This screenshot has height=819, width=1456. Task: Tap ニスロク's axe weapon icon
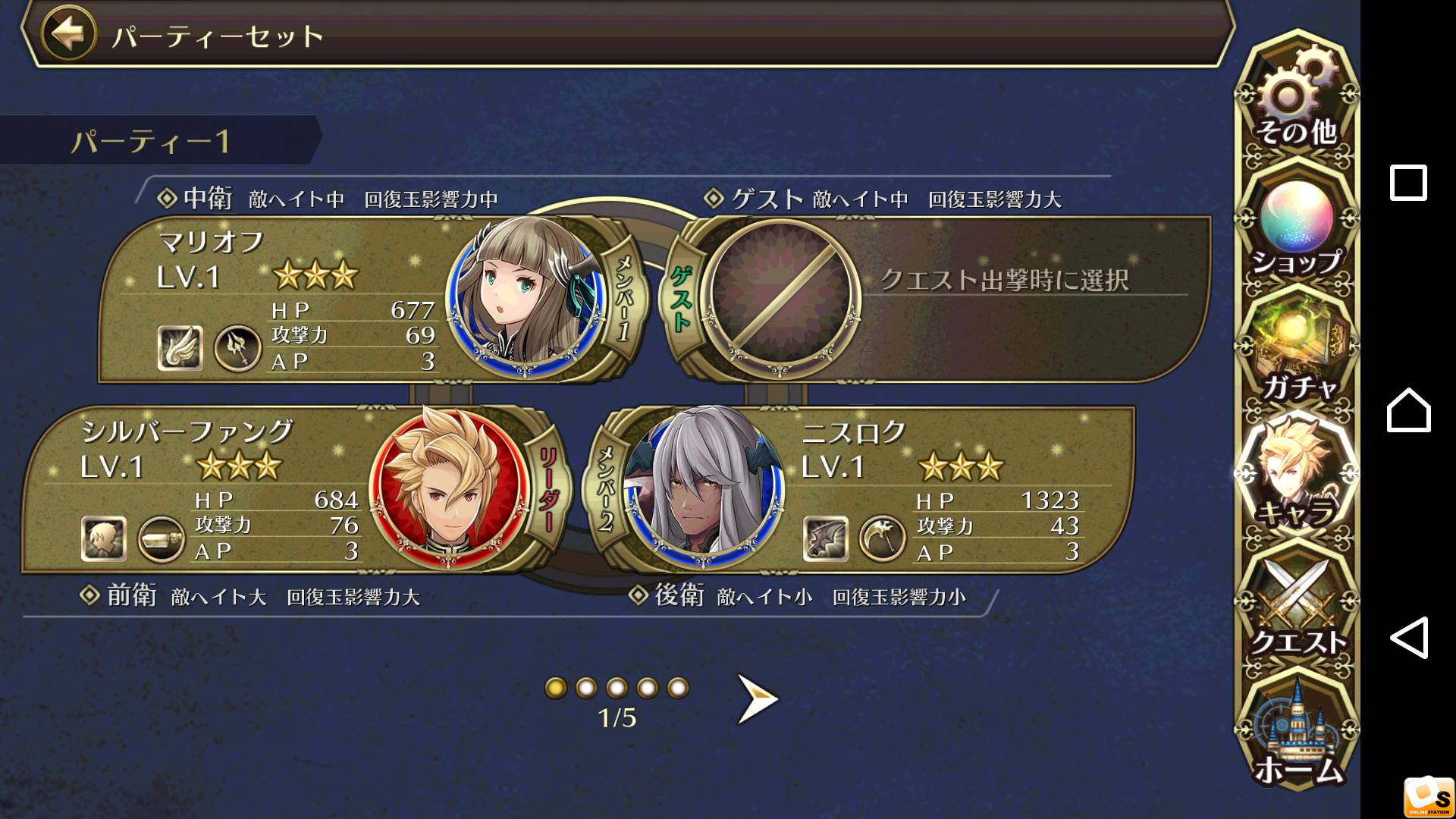(882, 538)
